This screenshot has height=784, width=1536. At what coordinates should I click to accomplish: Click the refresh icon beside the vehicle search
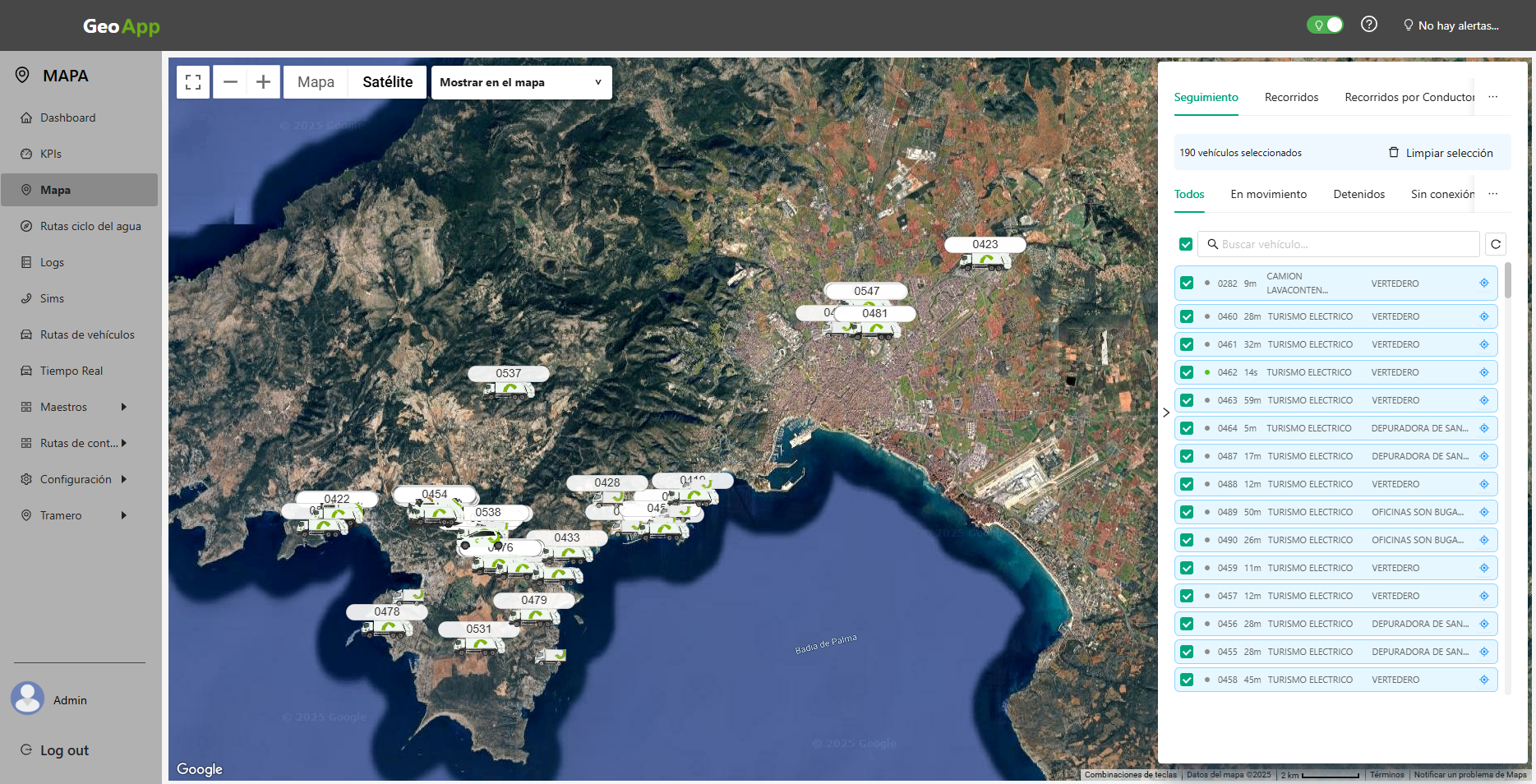[1496, 244]
